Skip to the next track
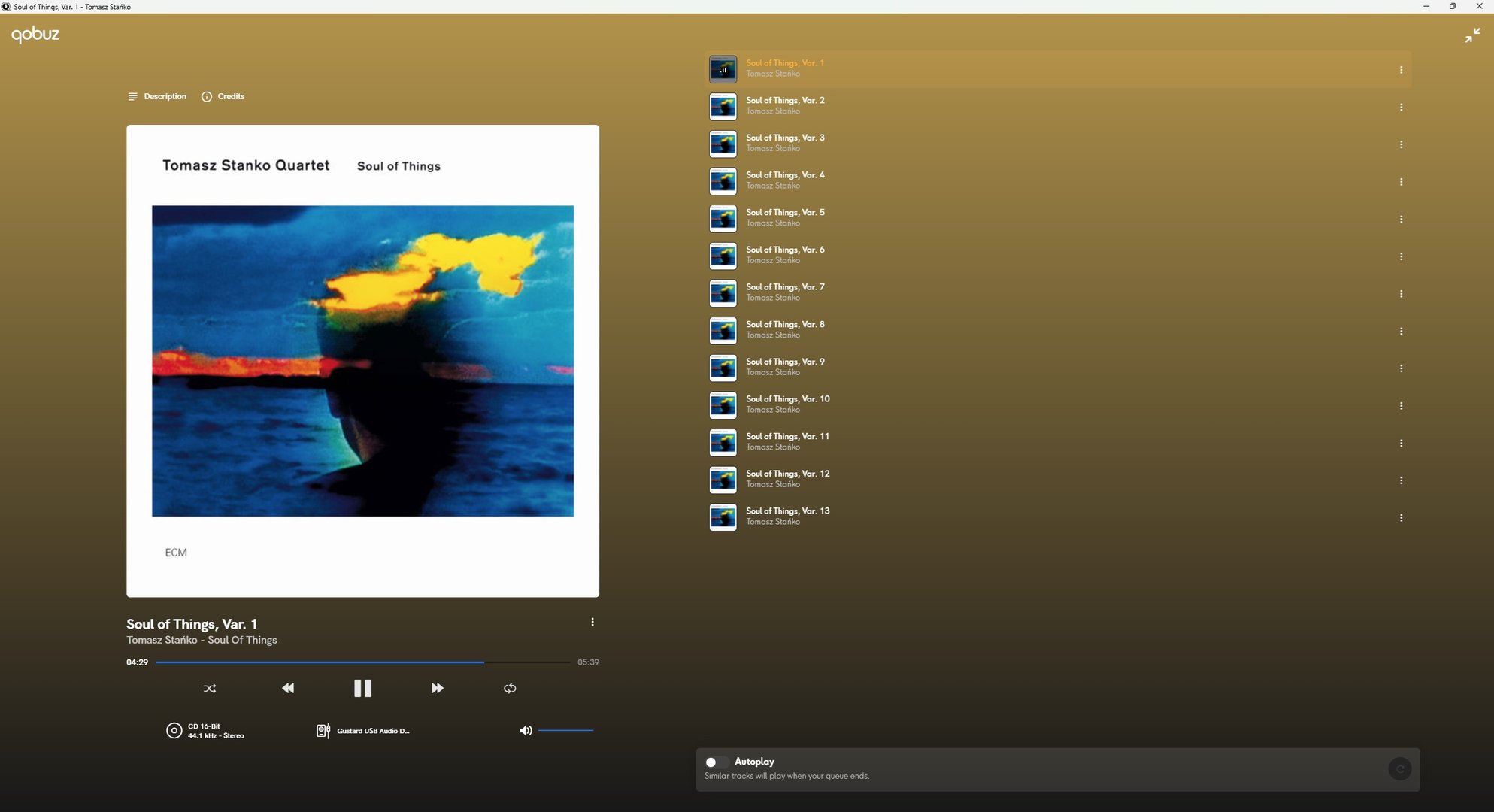Viewport: 1494px width, 812px height. [x=437, y=688]
